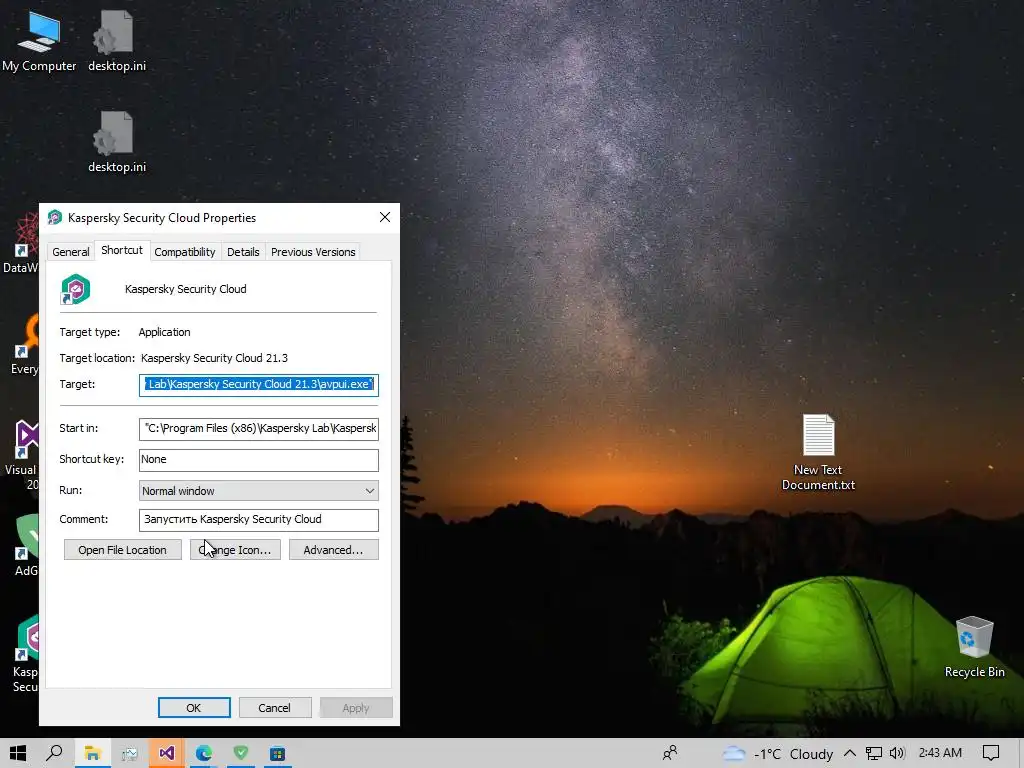1024x768 pixels.
Task: Focus the Shortcut key field
Action: 259,460
